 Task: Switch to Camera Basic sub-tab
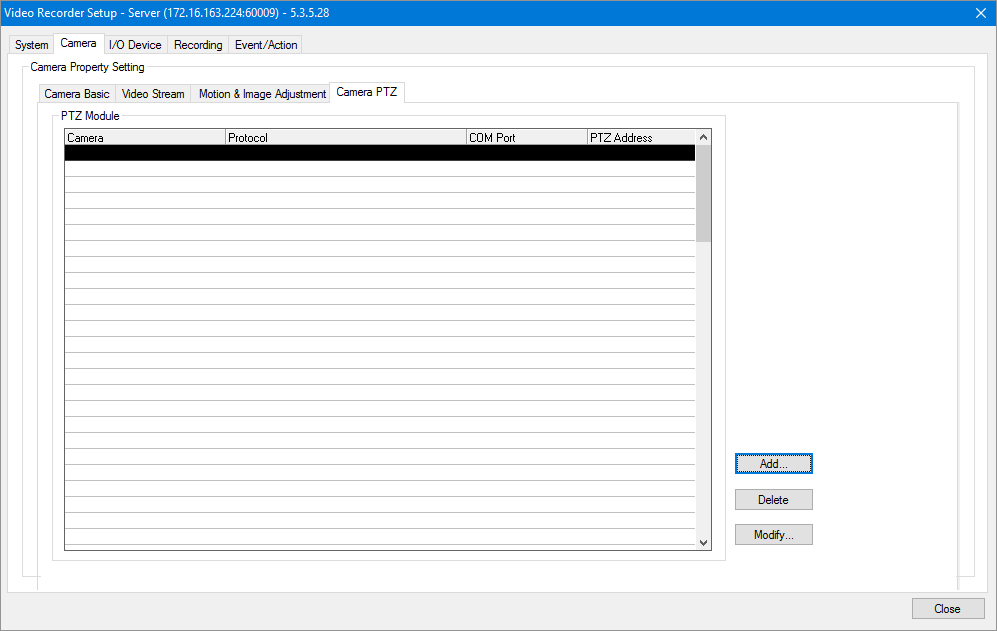tap(77, 94)
